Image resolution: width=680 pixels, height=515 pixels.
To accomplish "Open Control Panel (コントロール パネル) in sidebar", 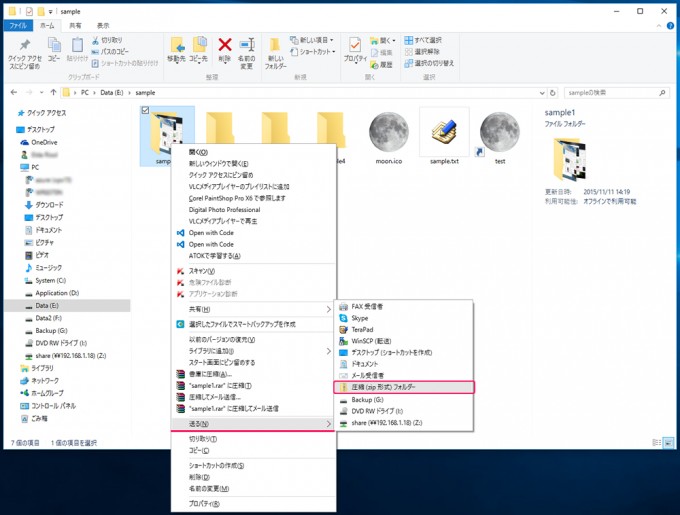I will 48,406.
